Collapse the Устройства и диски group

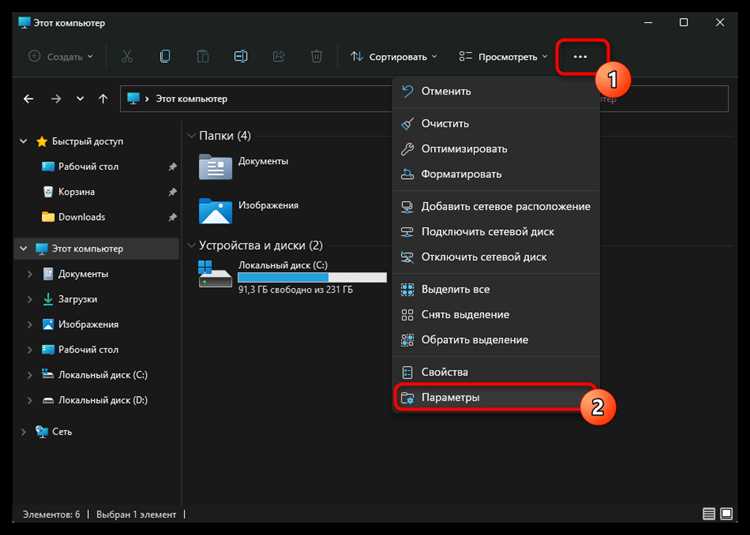coord(191,246)
